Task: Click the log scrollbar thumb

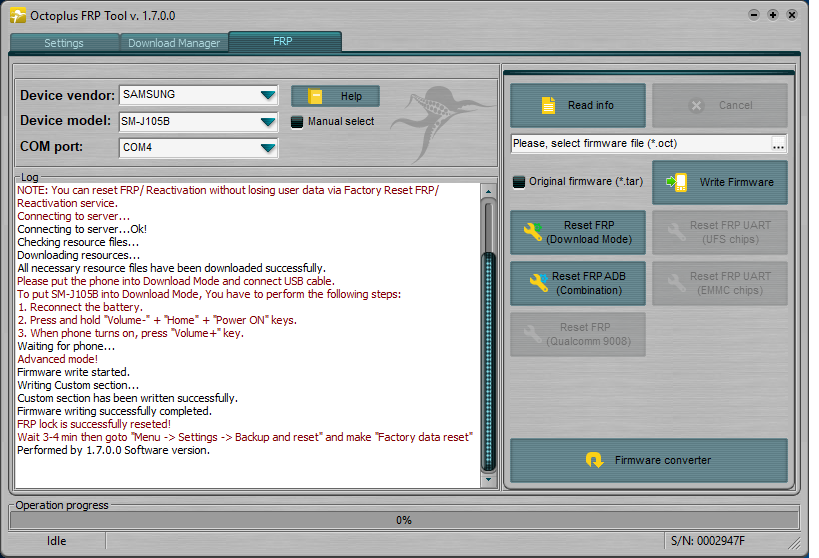Action: 488,362
